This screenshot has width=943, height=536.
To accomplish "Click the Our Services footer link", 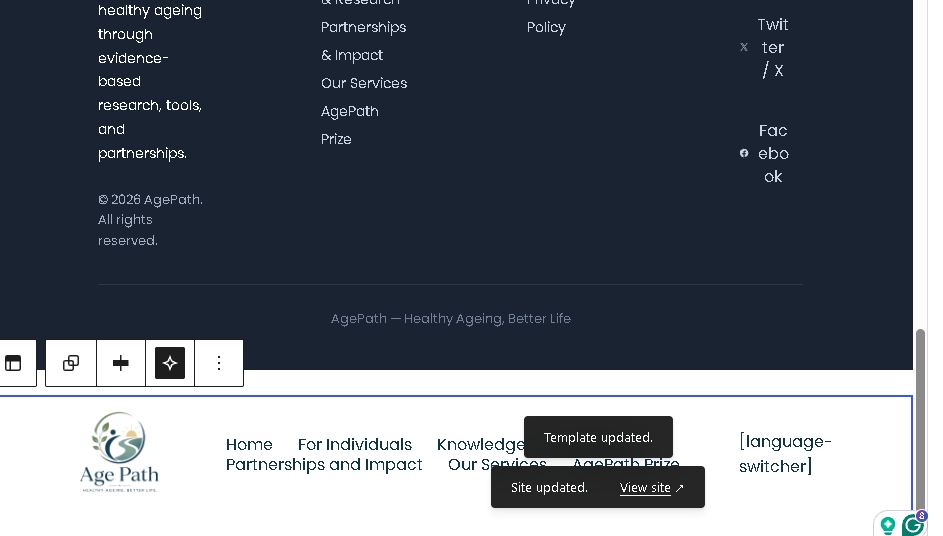I will coord(364,84).
